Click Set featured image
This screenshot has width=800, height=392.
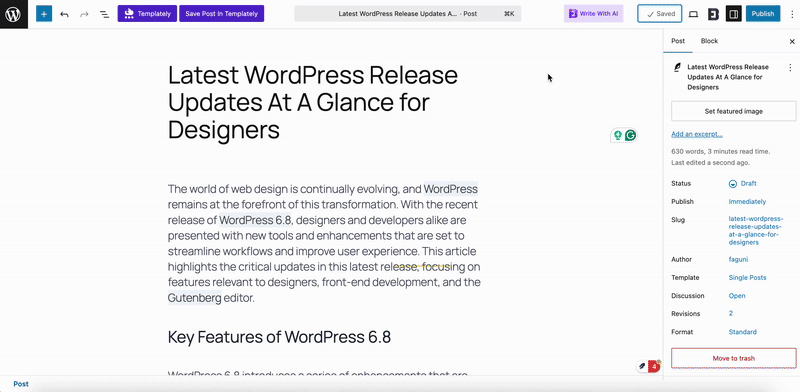[733, 111]
